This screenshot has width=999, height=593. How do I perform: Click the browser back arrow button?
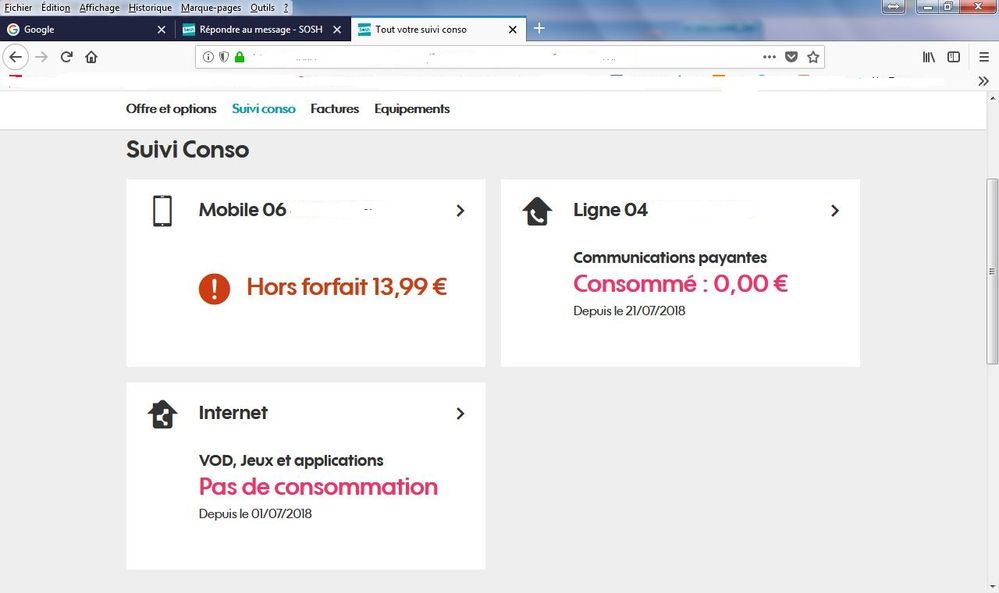coord(15,57)
